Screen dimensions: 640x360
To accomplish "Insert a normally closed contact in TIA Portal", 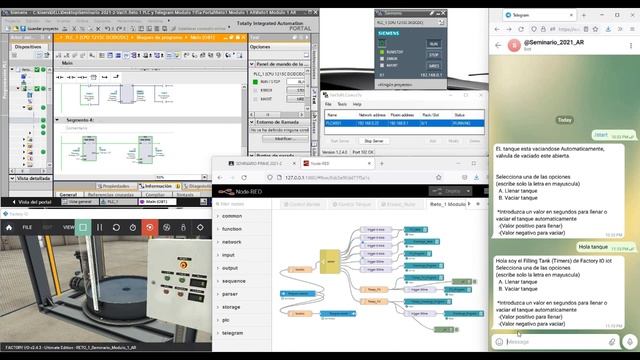I will (71, 77).
